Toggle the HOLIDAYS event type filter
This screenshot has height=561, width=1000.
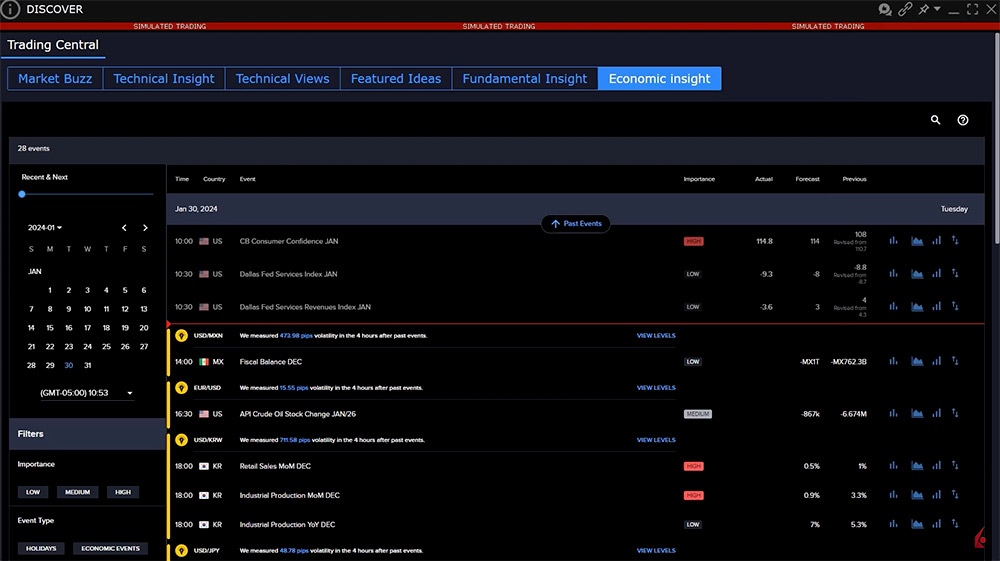[x=41, y=548]
